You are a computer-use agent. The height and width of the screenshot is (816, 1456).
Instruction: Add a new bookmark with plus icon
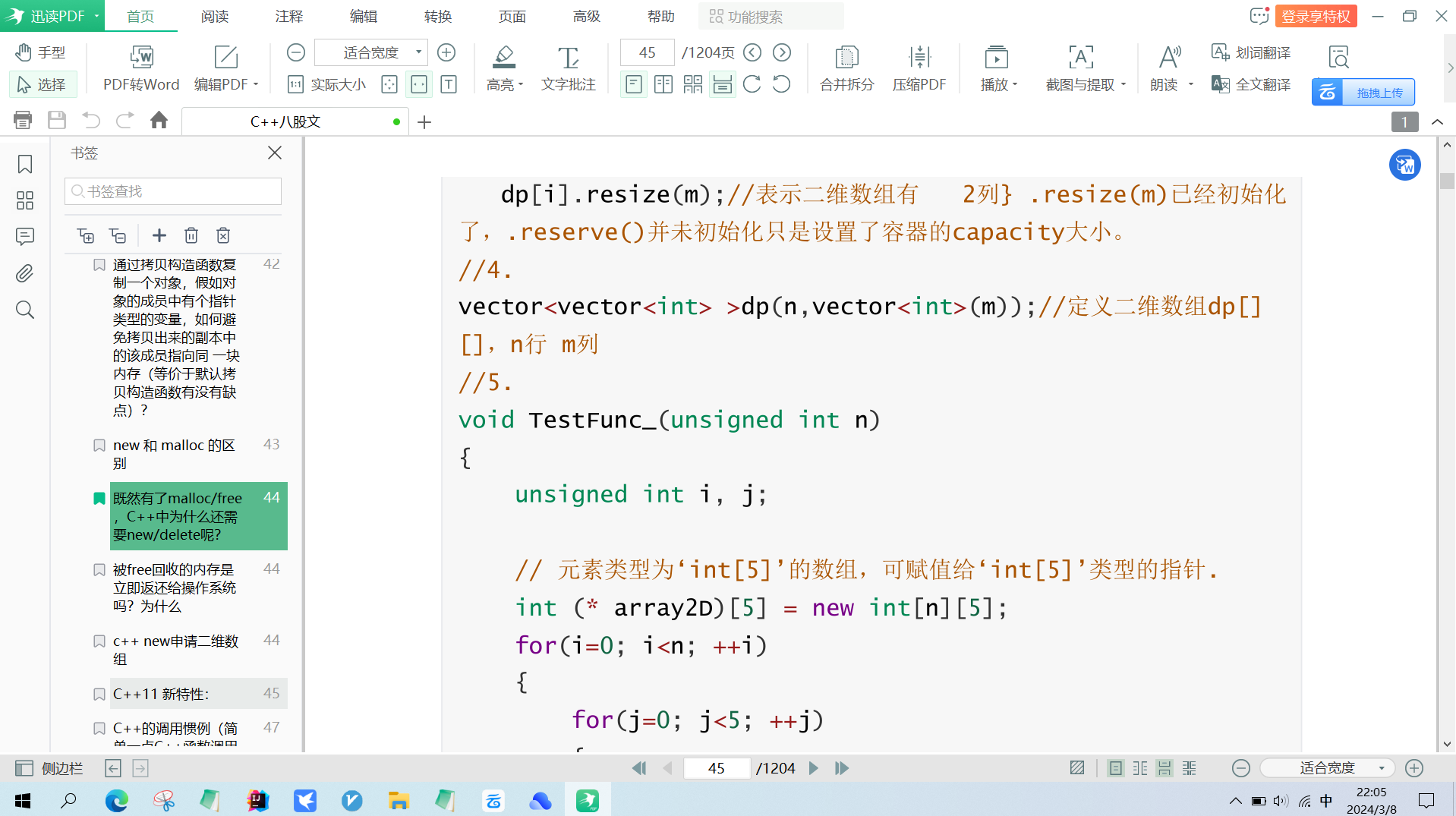point(159,235)
